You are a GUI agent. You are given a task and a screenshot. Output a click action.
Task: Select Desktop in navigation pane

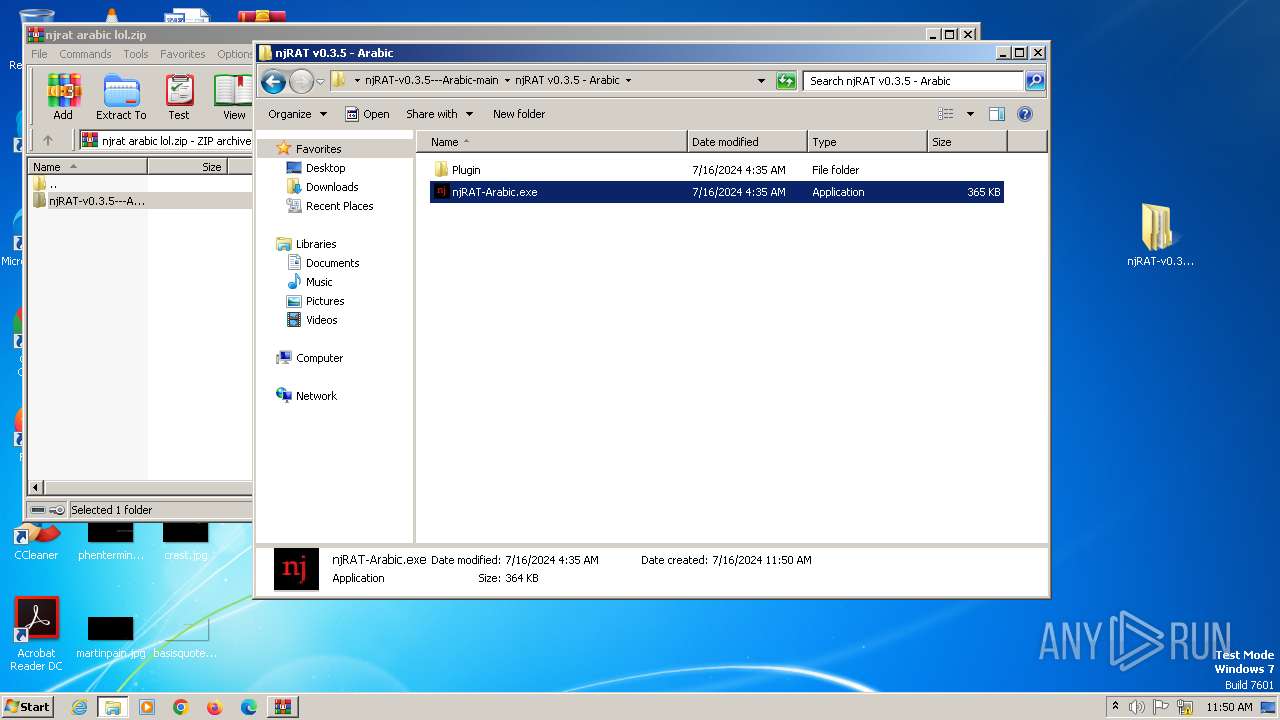(x=325, y=168)
